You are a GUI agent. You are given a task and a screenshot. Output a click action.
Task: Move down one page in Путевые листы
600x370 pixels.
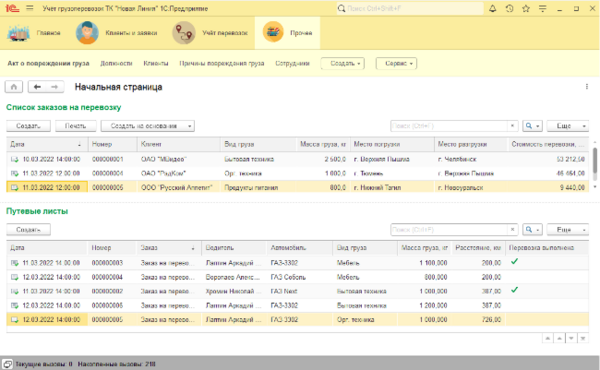[x=571, y=338]
